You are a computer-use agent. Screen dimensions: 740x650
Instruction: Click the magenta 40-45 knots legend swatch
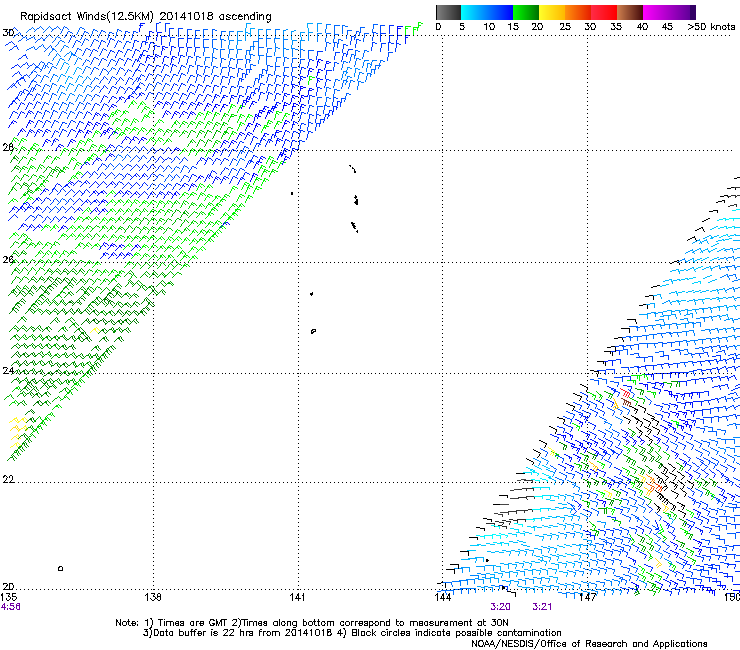pos(656,12)
